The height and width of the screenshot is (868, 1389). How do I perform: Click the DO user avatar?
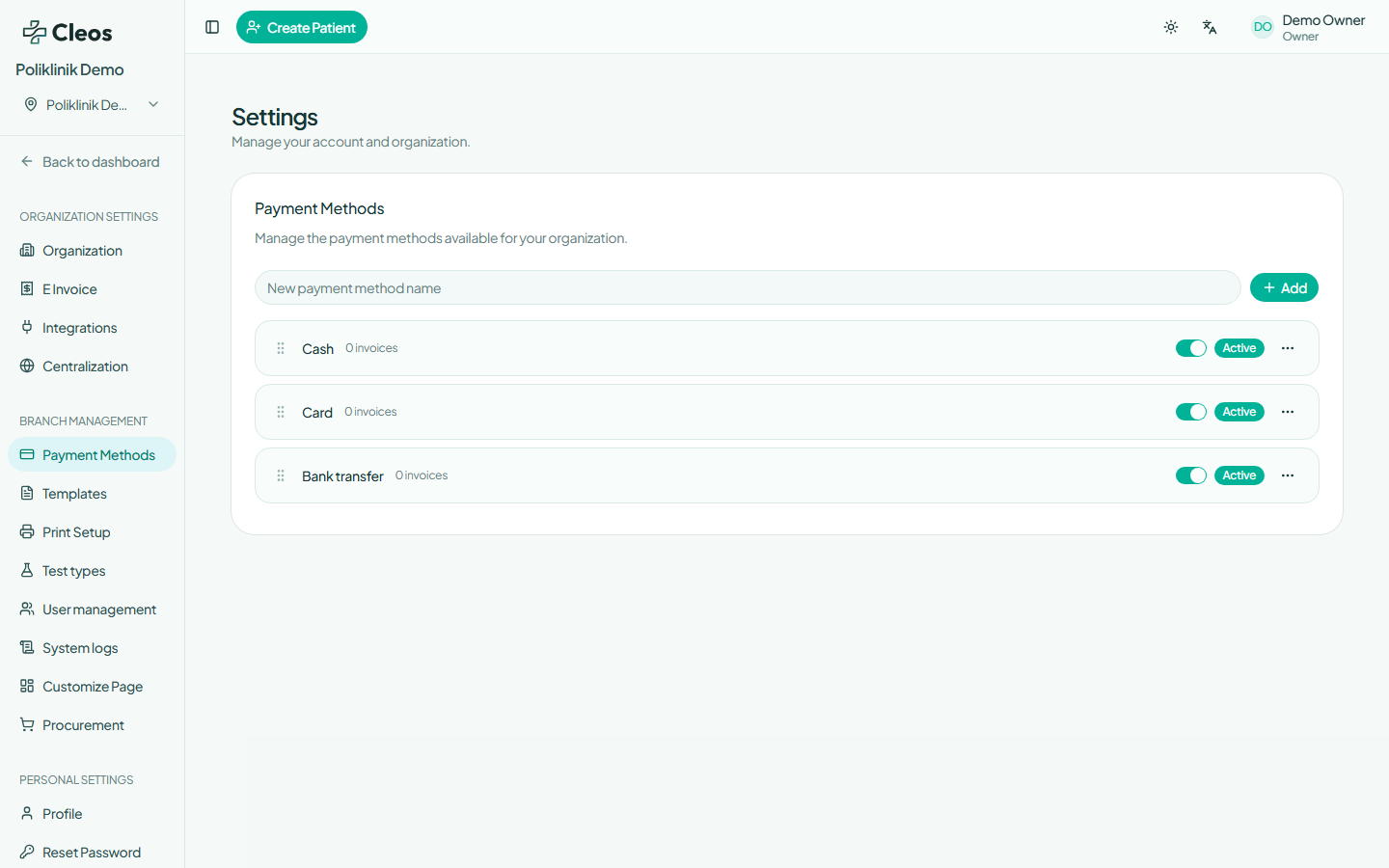coord(1263,27)
